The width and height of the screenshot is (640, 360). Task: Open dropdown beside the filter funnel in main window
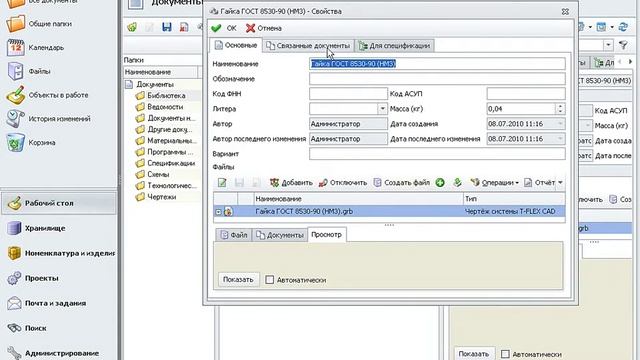609,45
